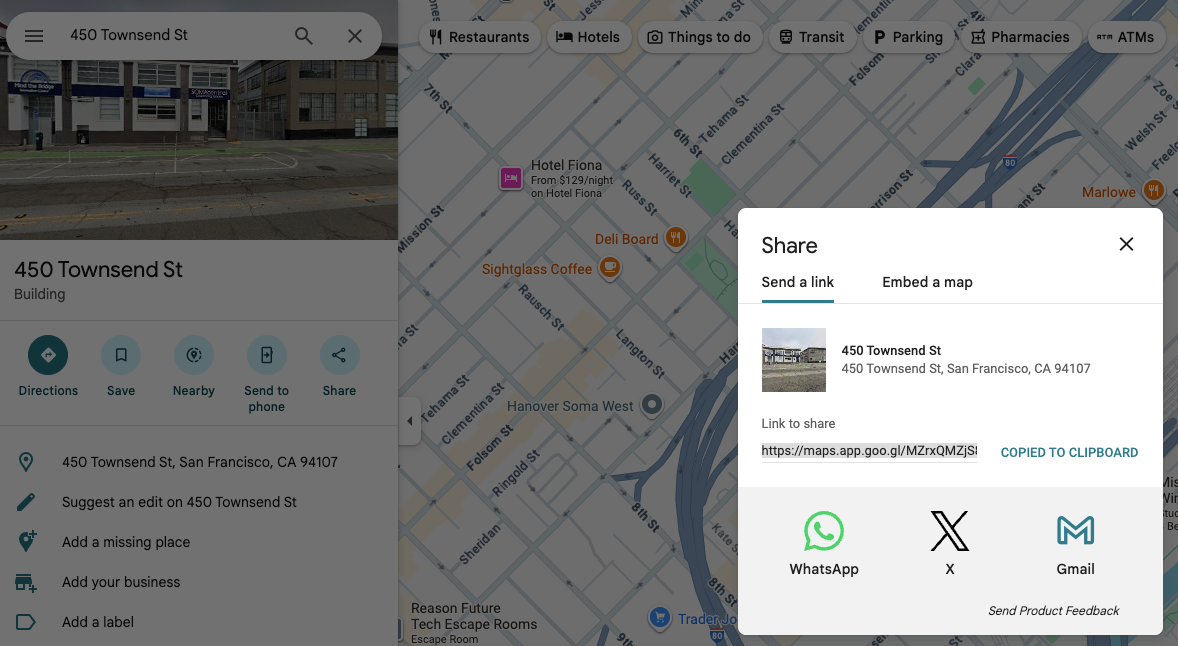Click the Save bookmark icon

tap(121, 355)
